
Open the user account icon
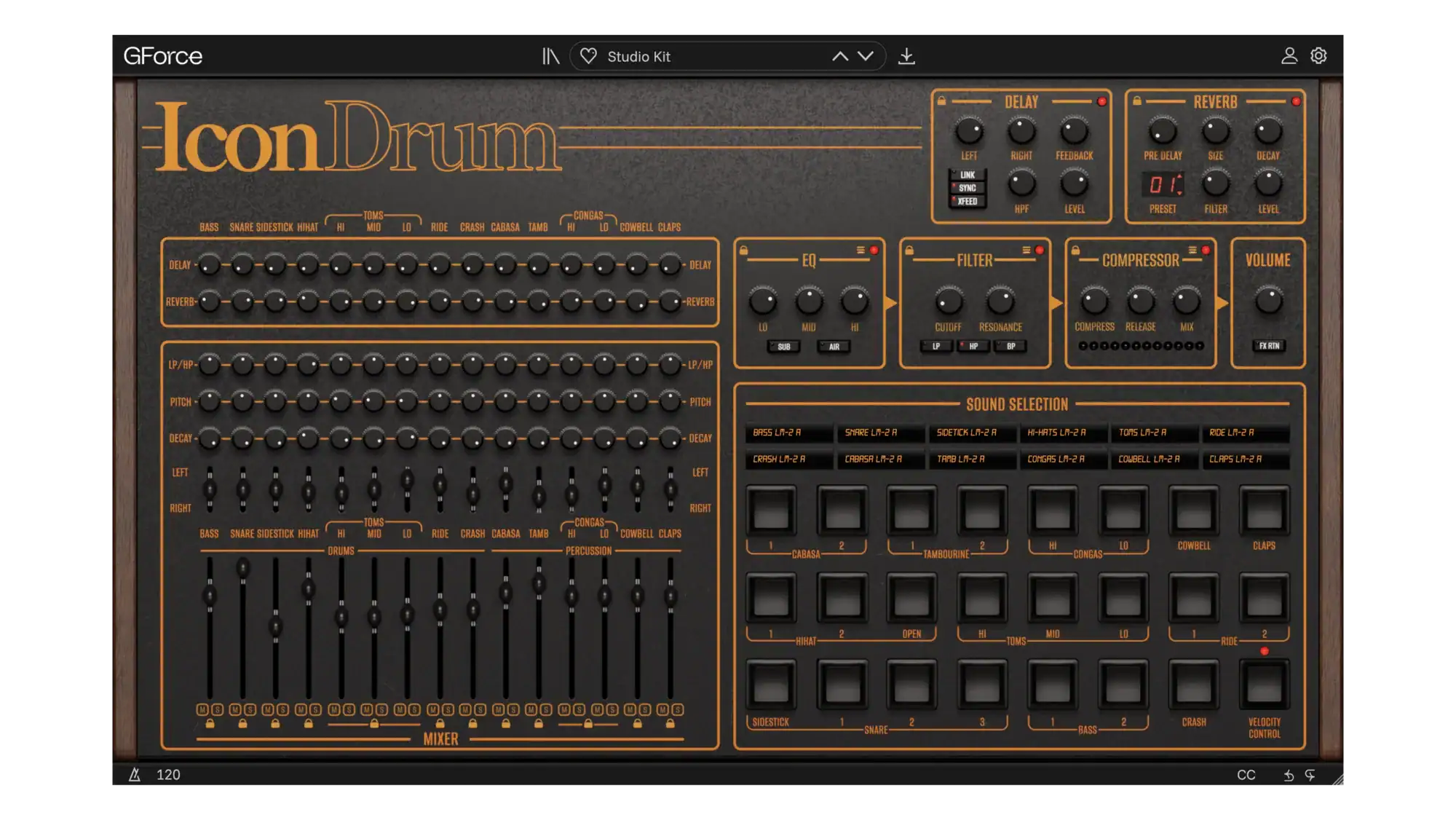(x=1289, y=56)
